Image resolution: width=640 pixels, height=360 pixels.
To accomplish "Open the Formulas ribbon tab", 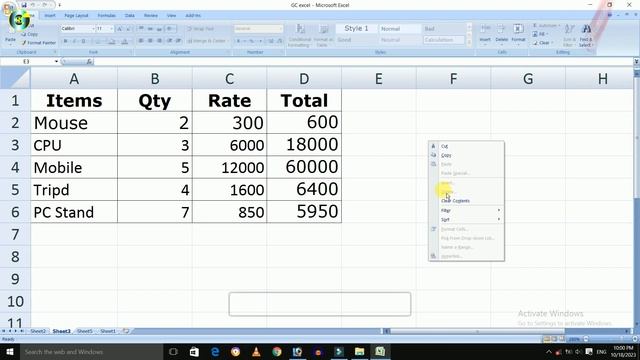I will click(107, 16).
